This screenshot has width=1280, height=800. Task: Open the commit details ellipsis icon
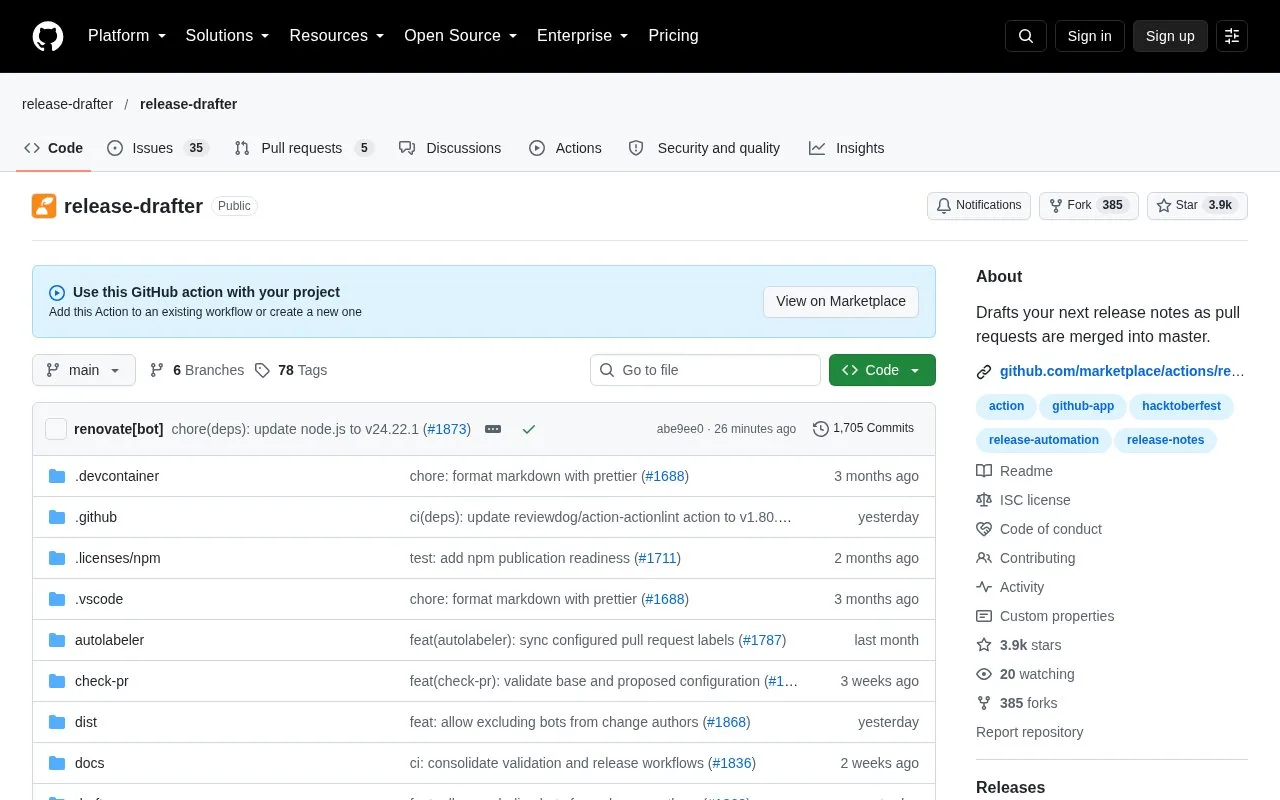[493, 429]
